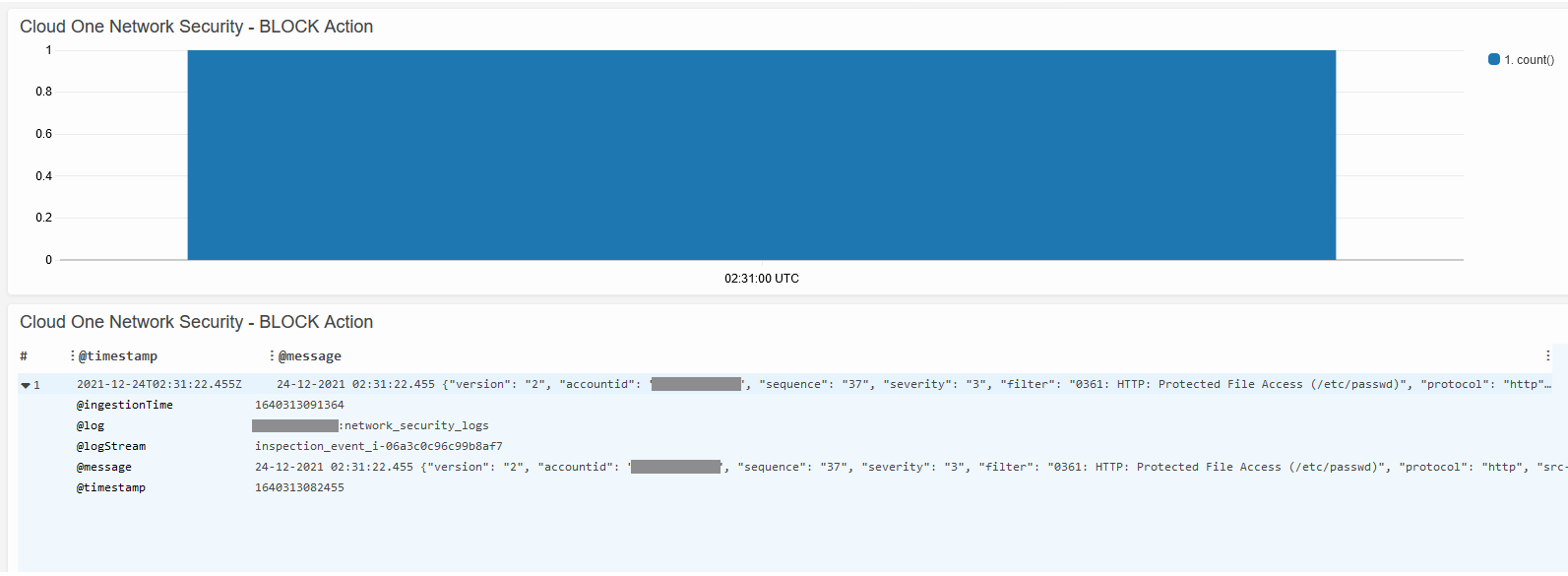Open the table options three-dot menu

click(1547, 355)
